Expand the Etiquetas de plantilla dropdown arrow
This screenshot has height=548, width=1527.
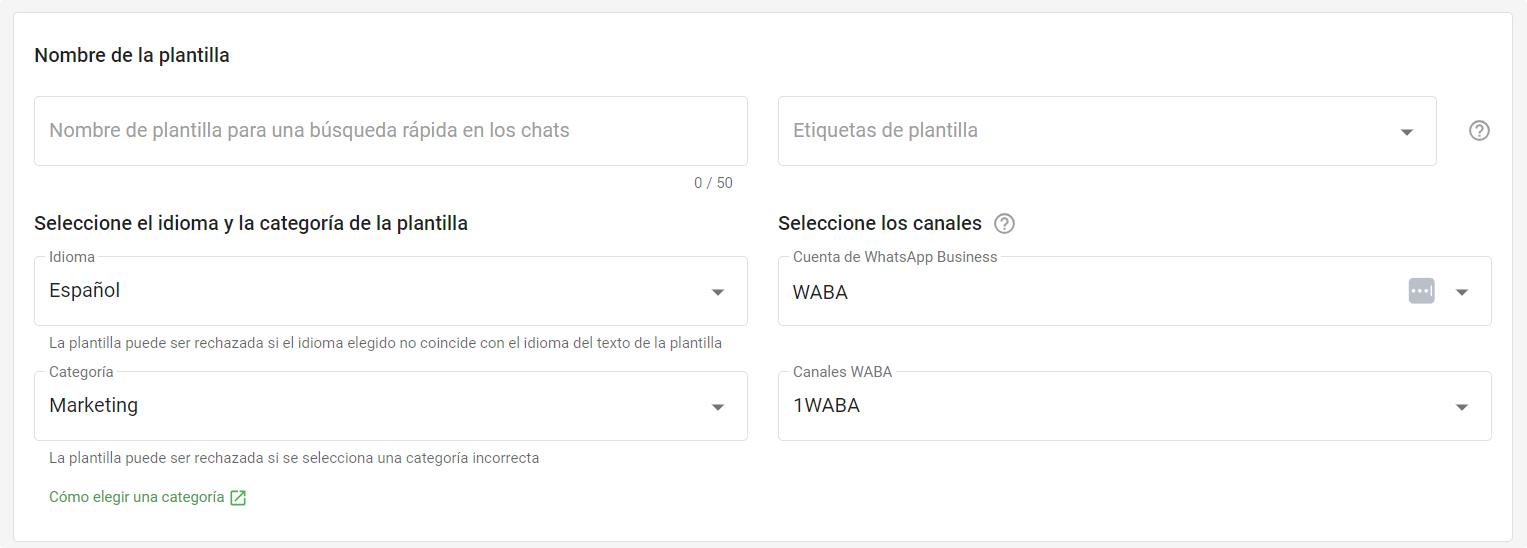tap(1407, 132)
